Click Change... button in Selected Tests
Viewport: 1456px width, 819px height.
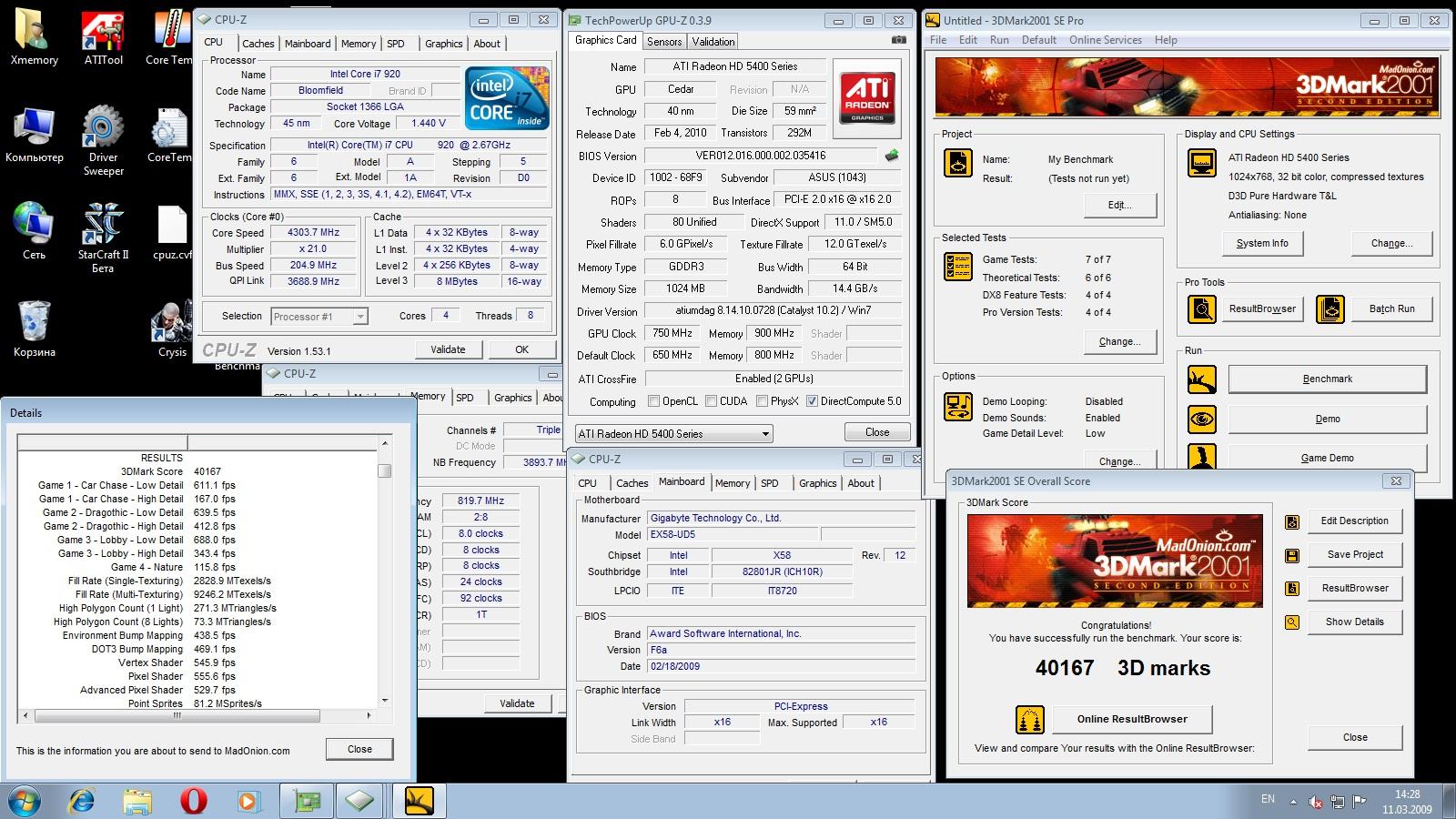coord(1119,342)
